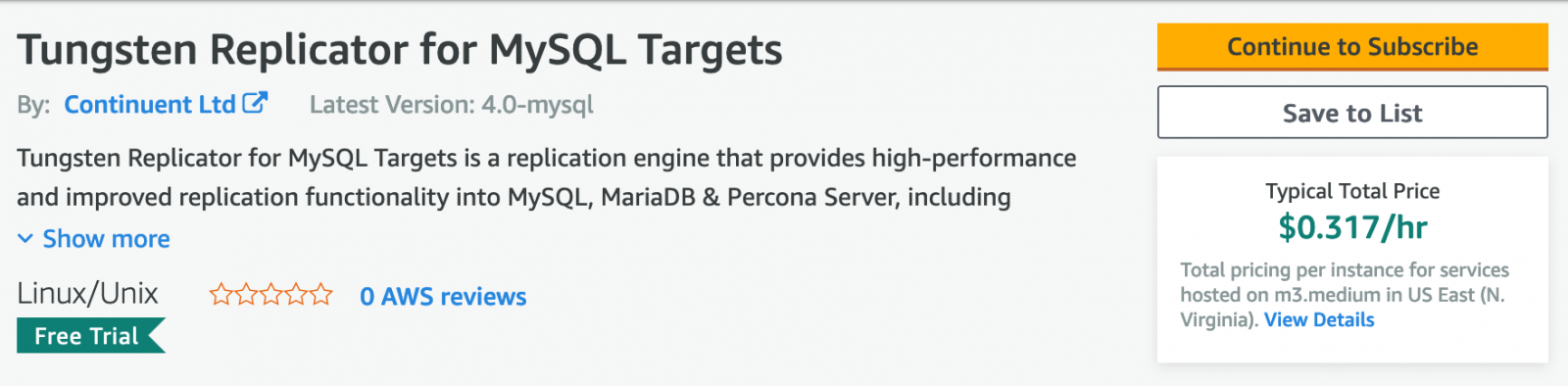
Task: Select the third rating star
Action: coord(271,295)
